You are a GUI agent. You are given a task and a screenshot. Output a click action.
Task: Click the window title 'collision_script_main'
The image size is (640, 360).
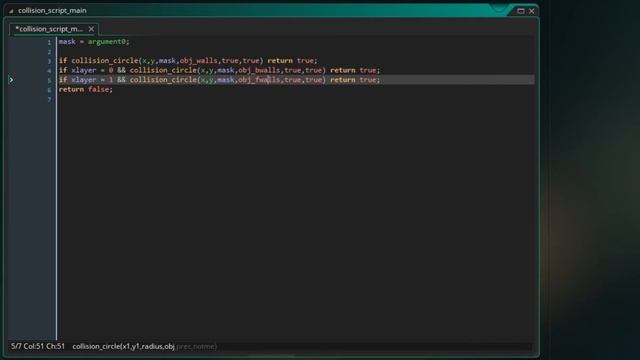[52, 11]
